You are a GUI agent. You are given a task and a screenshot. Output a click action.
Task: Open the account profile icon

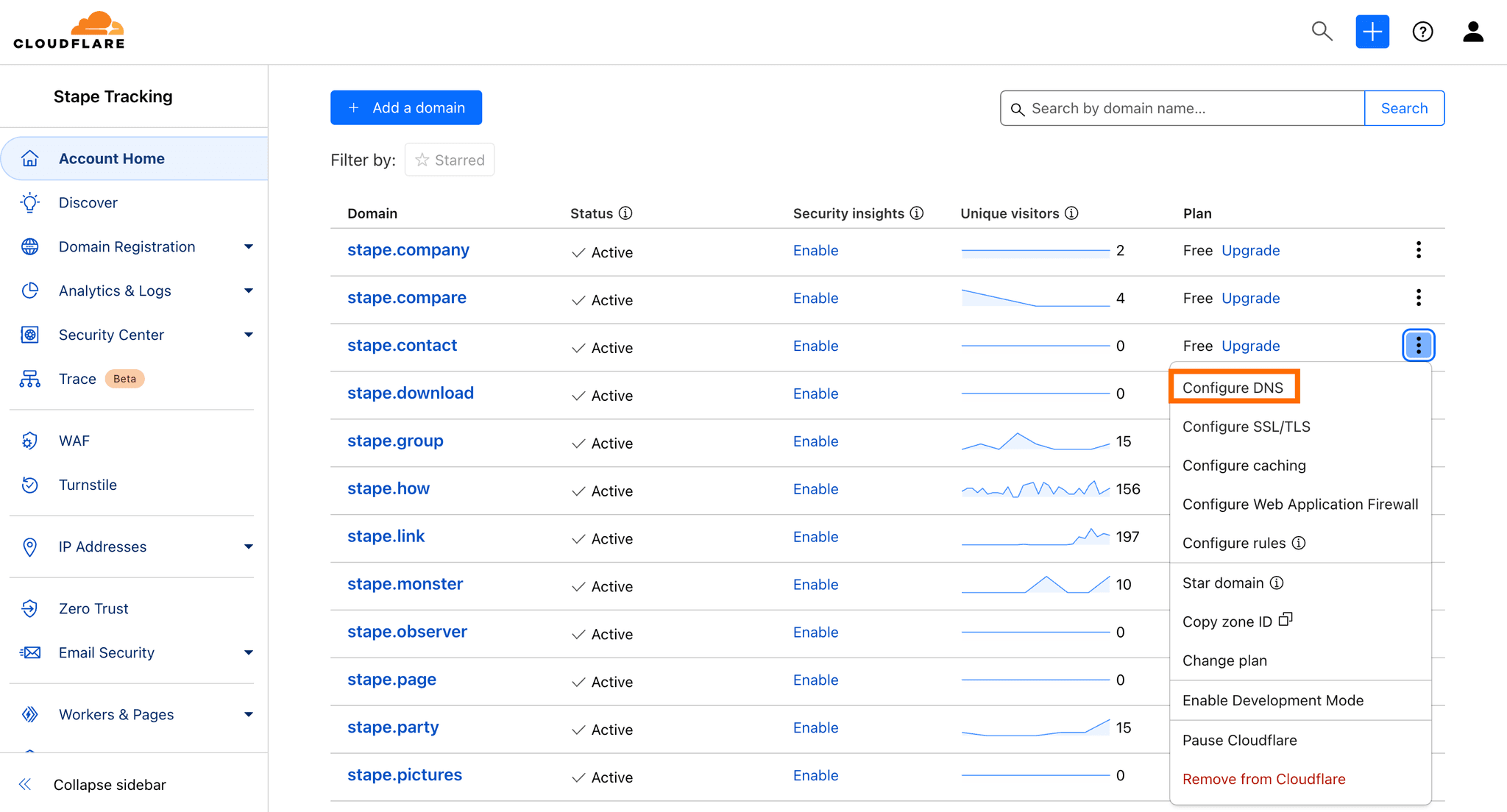tap(1473, 32)
